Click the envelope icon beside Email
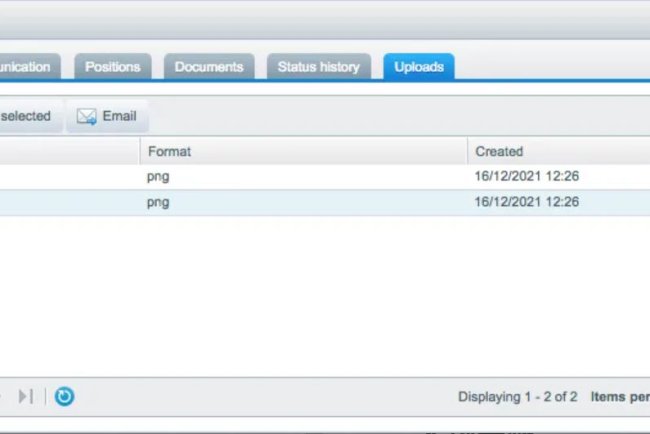The width and height of the screenshot is (650, 434). (x=87, y=116)
